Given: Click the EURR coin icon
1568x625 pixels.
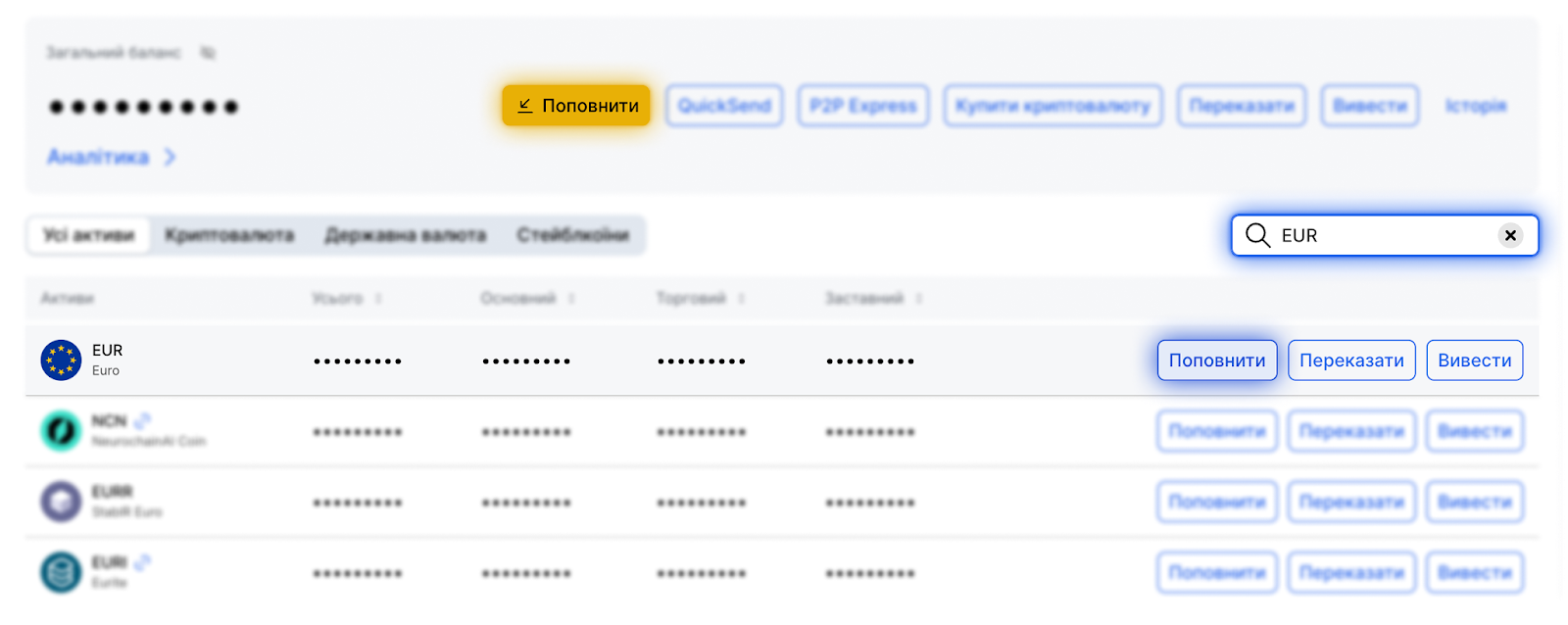Looking at the screenshot, I should (61, 502).
